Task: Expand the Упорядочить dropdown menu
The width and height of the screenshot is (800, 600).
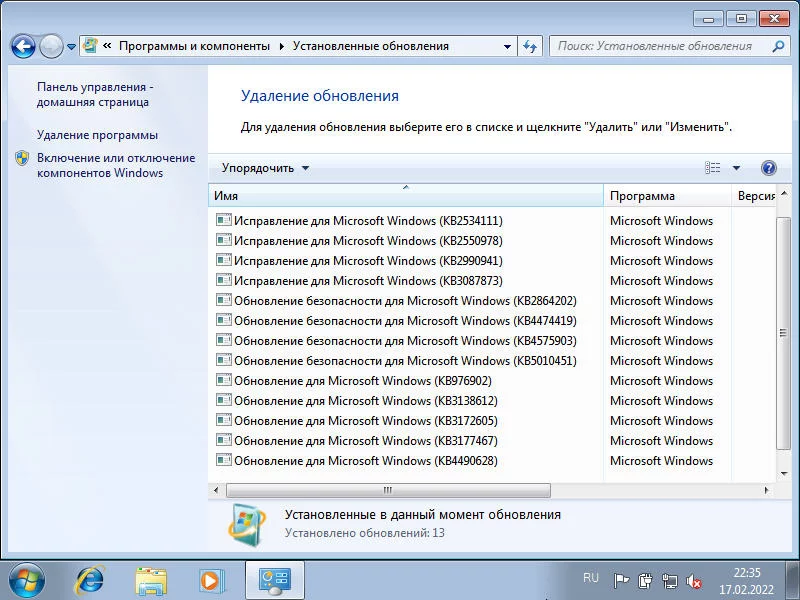Action: pos(265,168)
